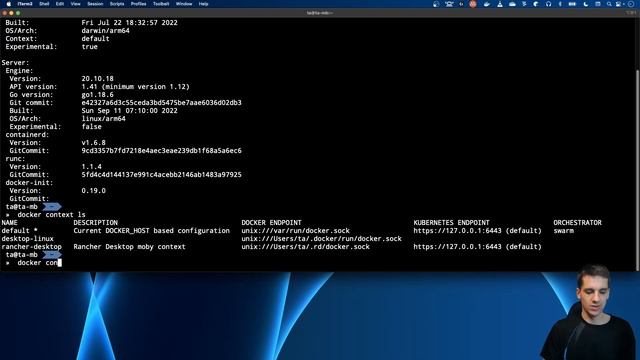The width and height of the screenshot is (640, 360).
Task: Click the 'desktop-linux' context name
Action: [27, 239]
